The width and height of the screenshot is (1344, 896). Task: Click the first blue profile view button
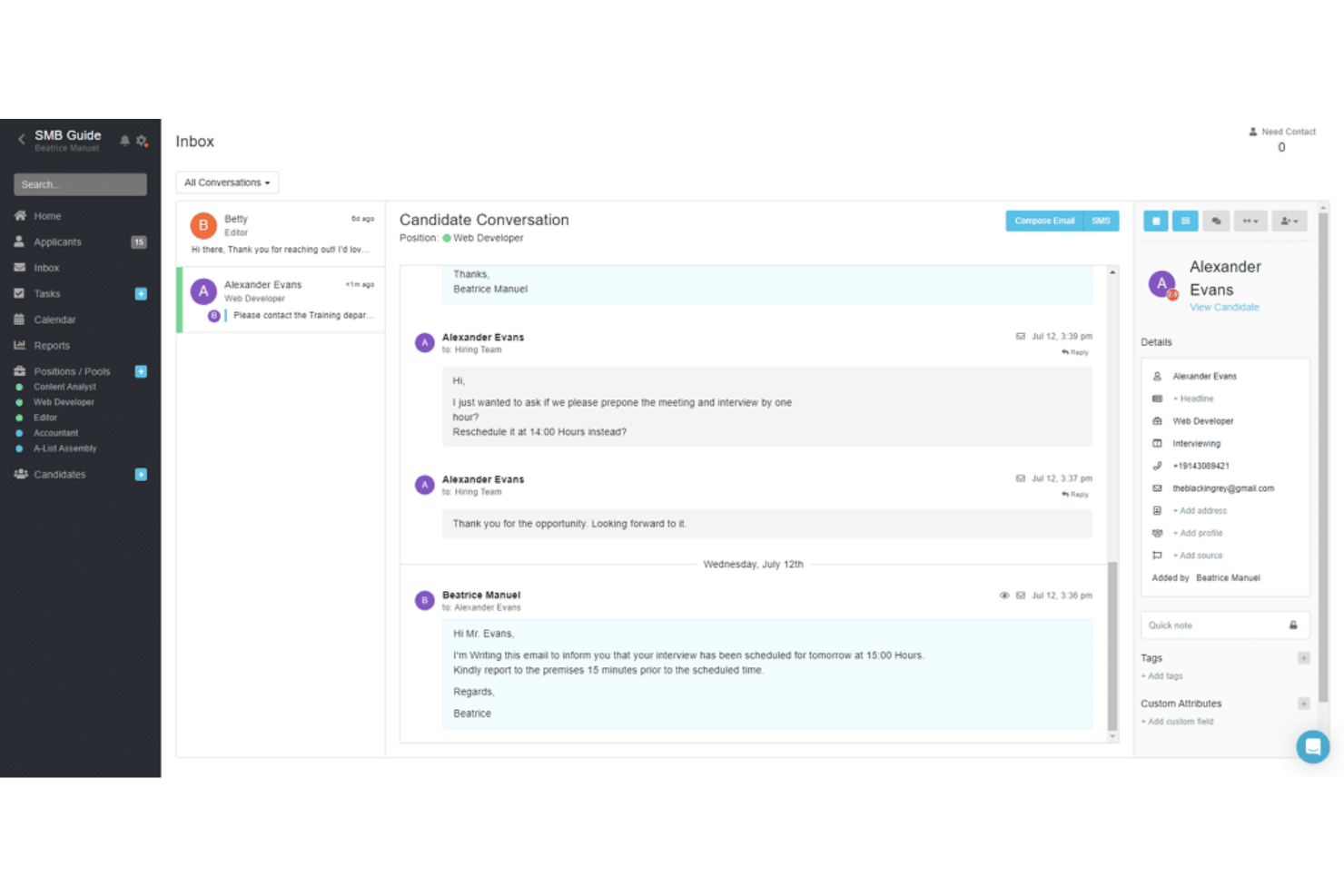(x=1156, y=221)
